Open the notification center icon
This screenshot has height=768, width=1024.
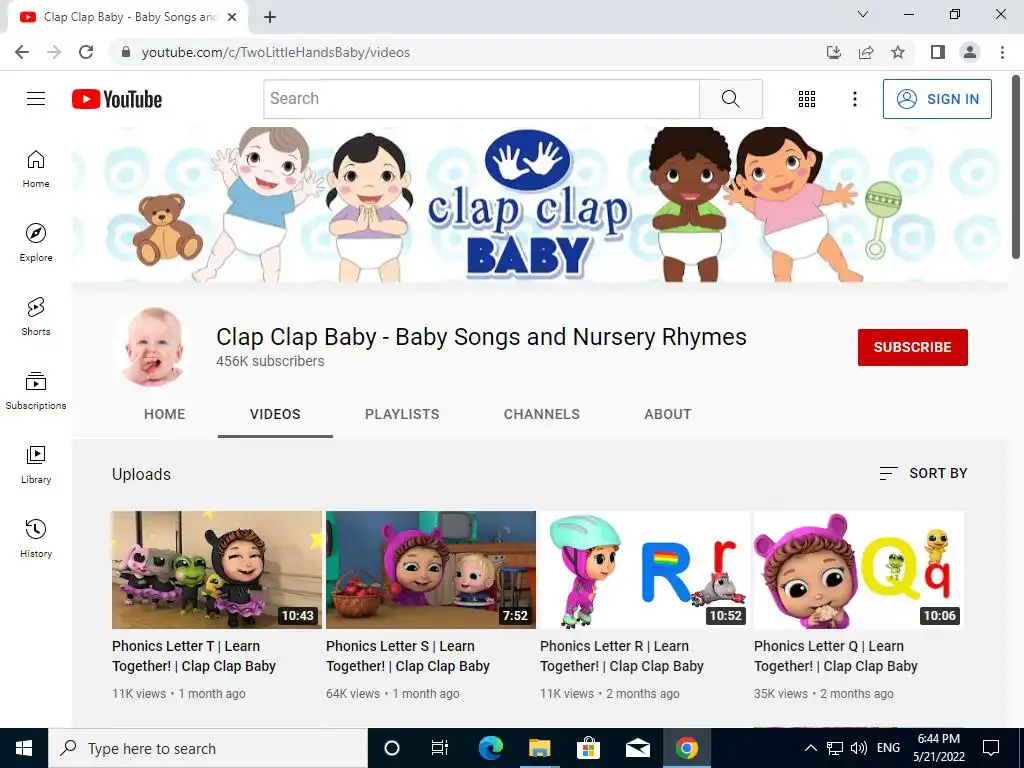tap(991, 748)
